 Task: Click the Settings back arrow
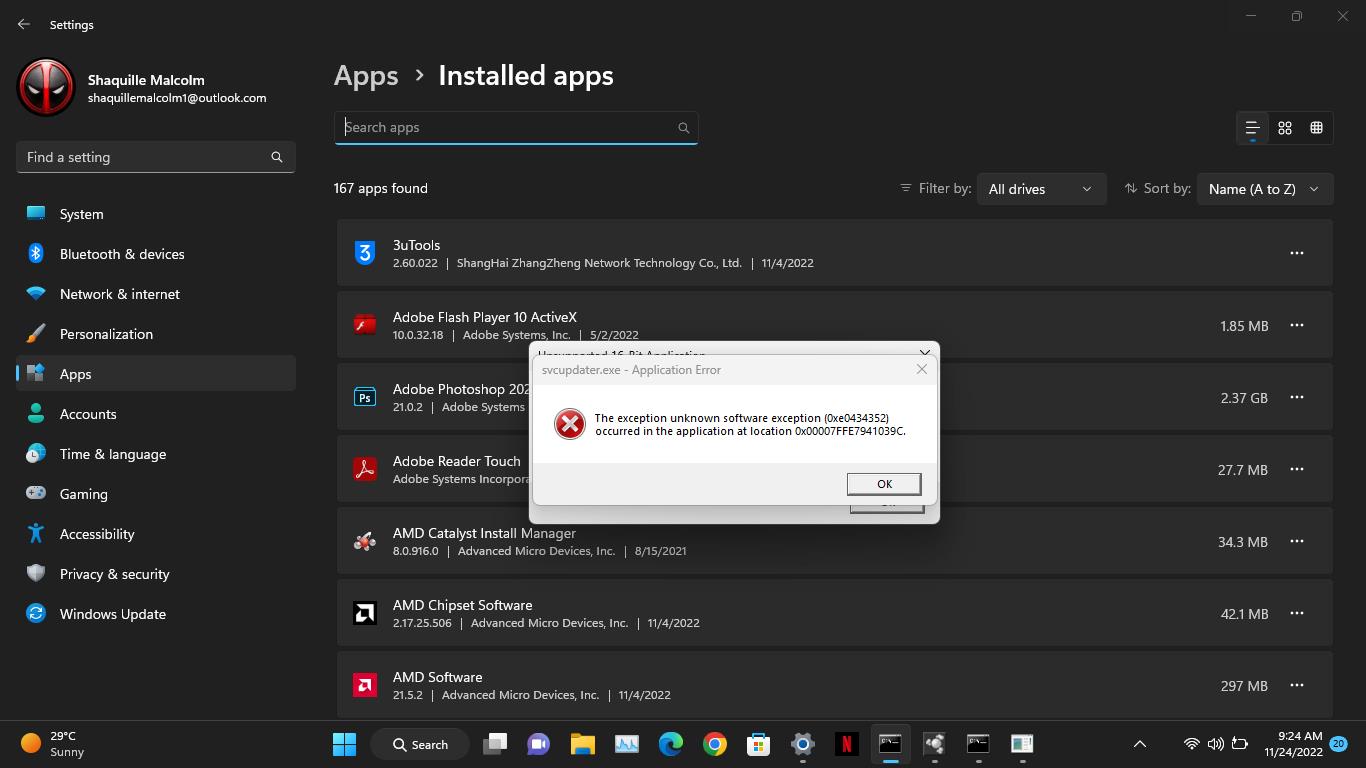click(x=24, y=24)
